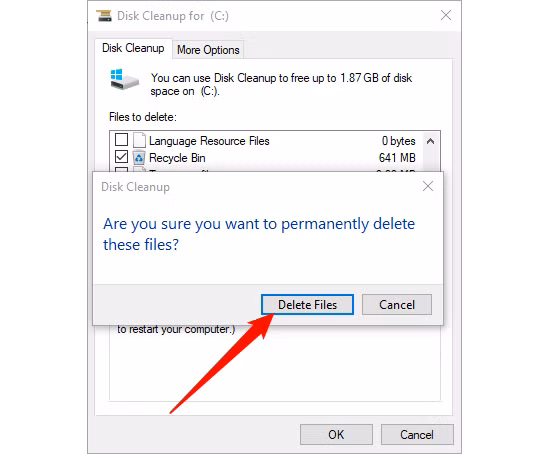Click the Recycle Bin icon in list
The height and width of the screenshot is (454, 550).
(x=139, y=158)
